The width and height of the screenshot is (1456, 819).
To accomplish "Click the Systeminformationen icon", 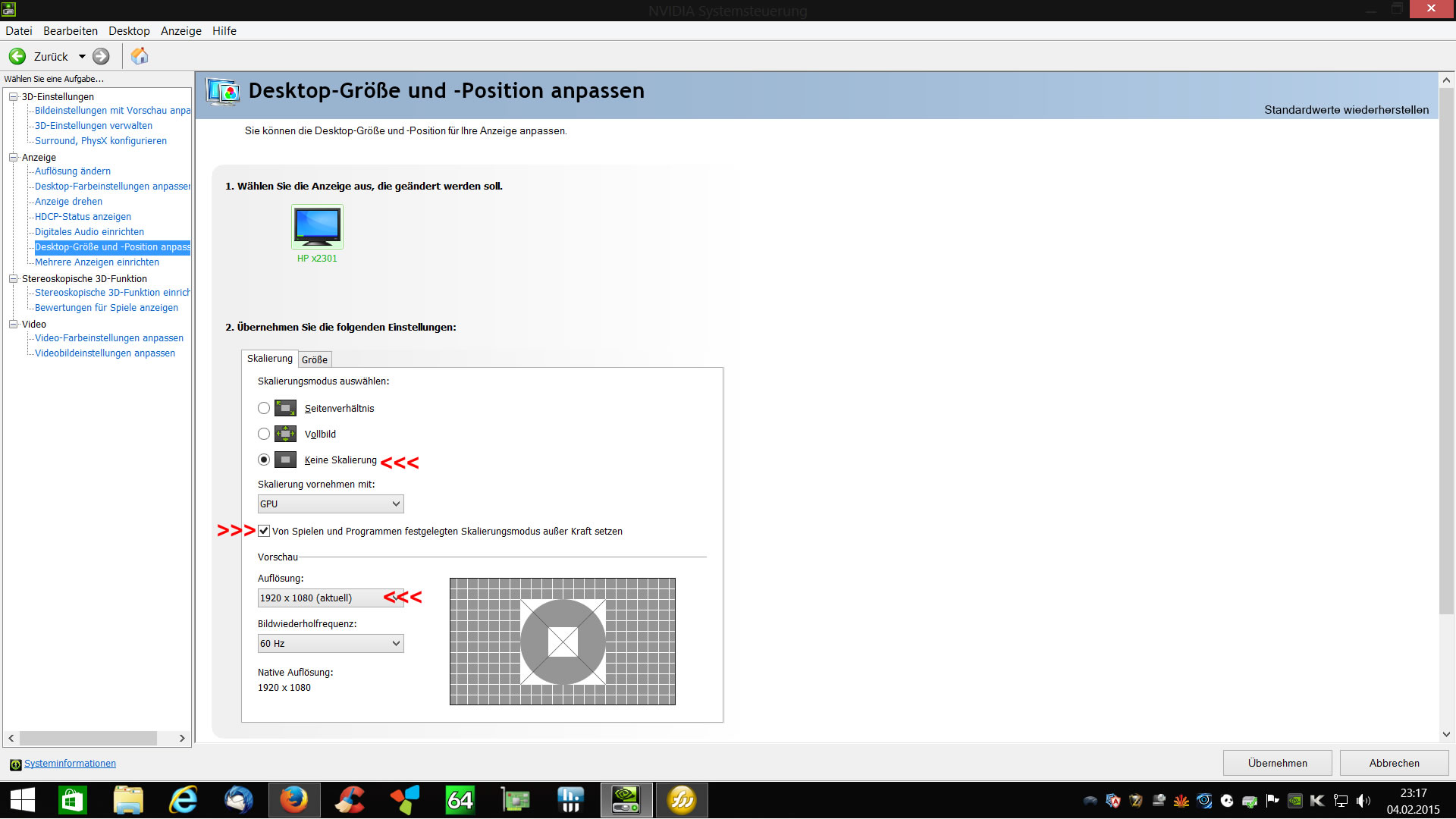I will tap(15, 764).
